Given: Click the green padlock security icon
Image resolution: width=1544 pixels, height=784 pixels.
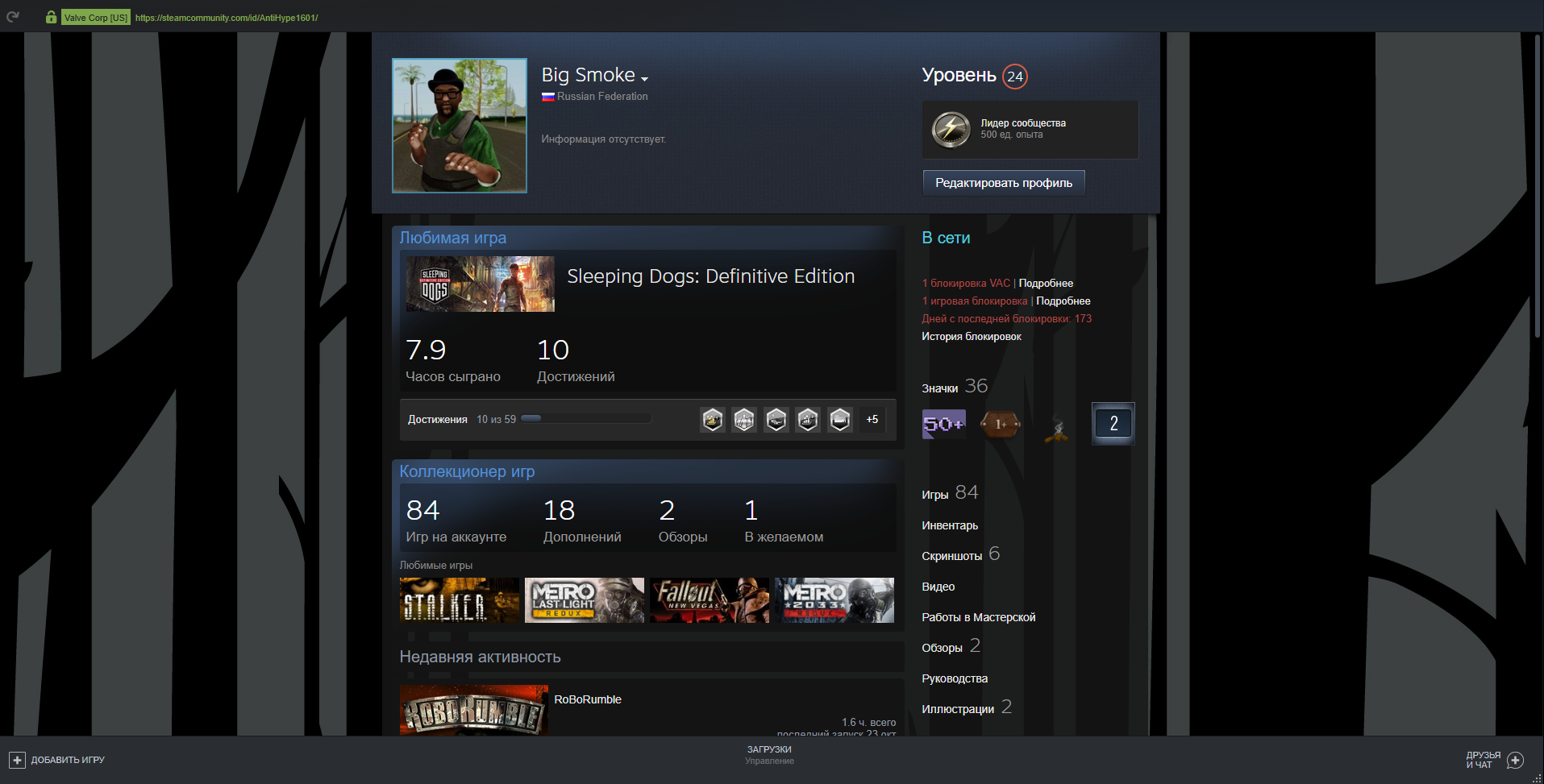Looking at the screenshot, I should point(51,17).
